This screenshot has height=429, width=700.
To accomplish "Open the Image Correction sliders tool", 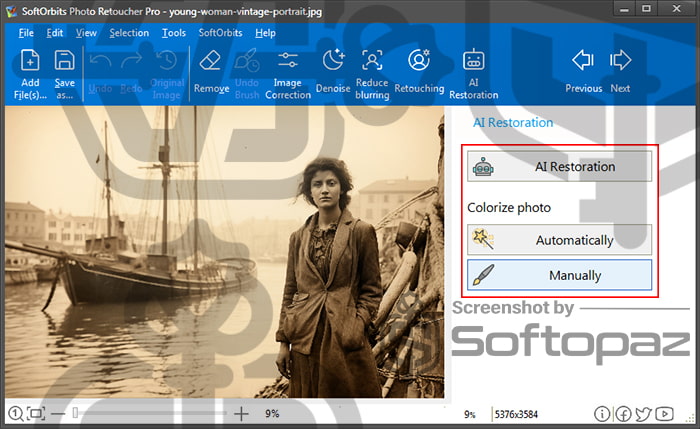I will tap(288, 60).
